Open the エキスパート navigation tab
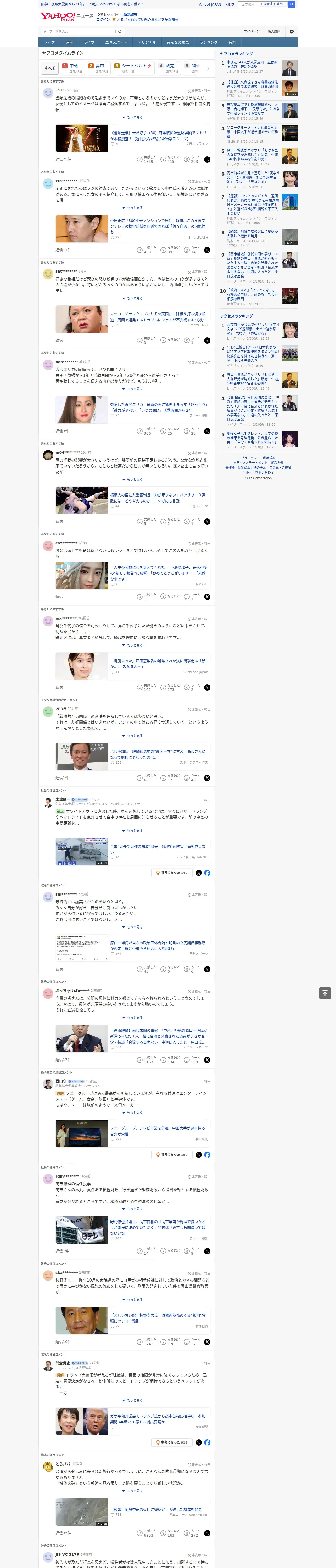 tap(116, 43)
